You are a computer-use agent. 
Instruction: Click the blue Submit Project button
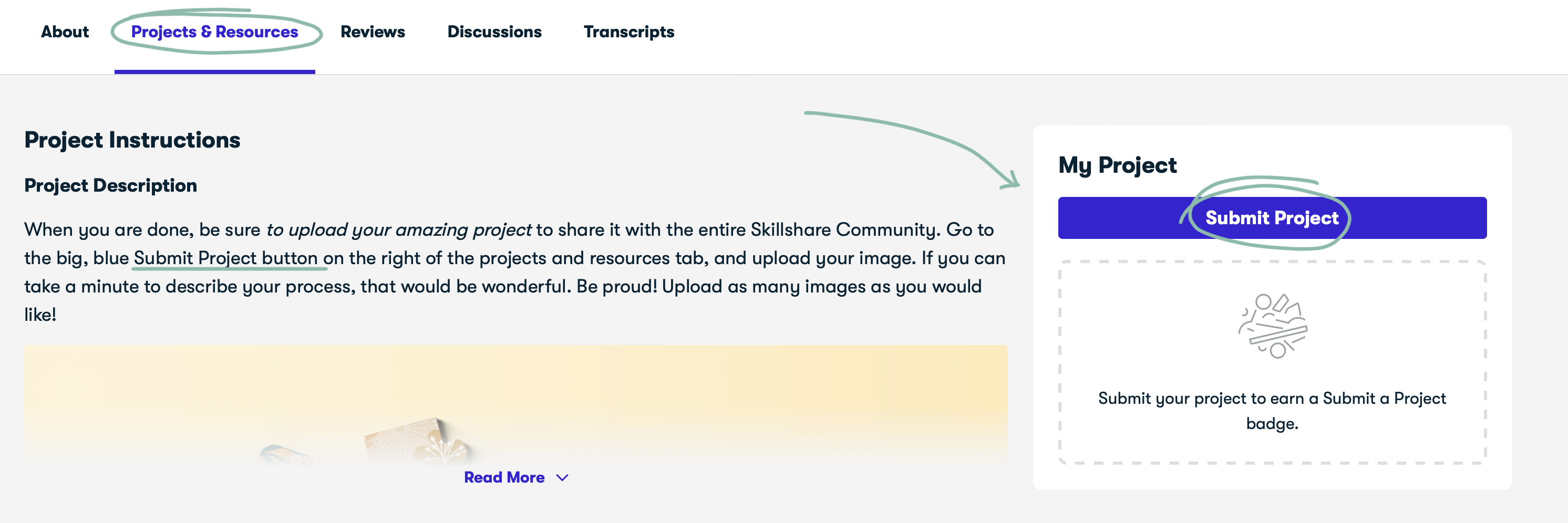[1272, 218]
